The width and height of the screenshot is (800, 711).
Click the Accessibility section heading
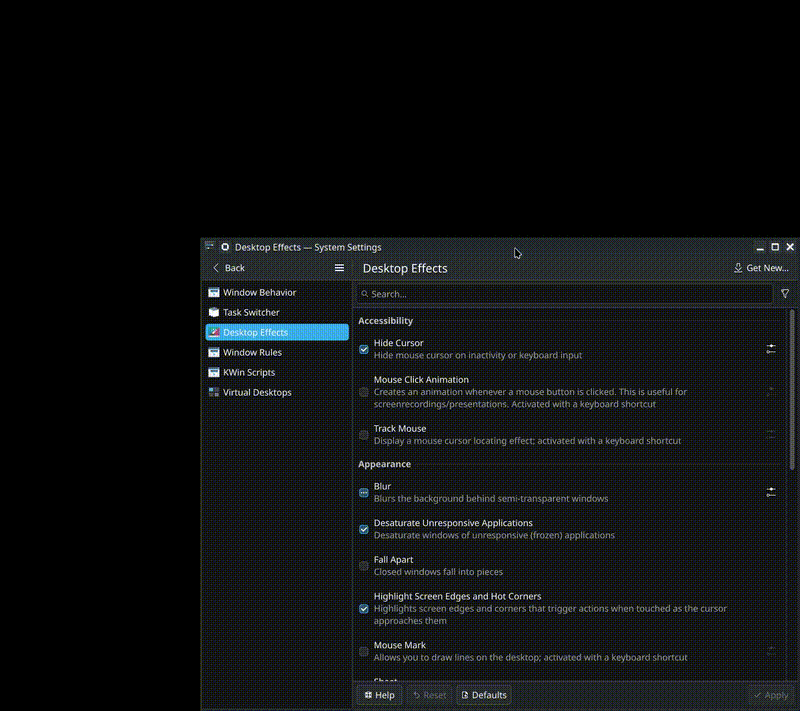(x=385, y=321)
